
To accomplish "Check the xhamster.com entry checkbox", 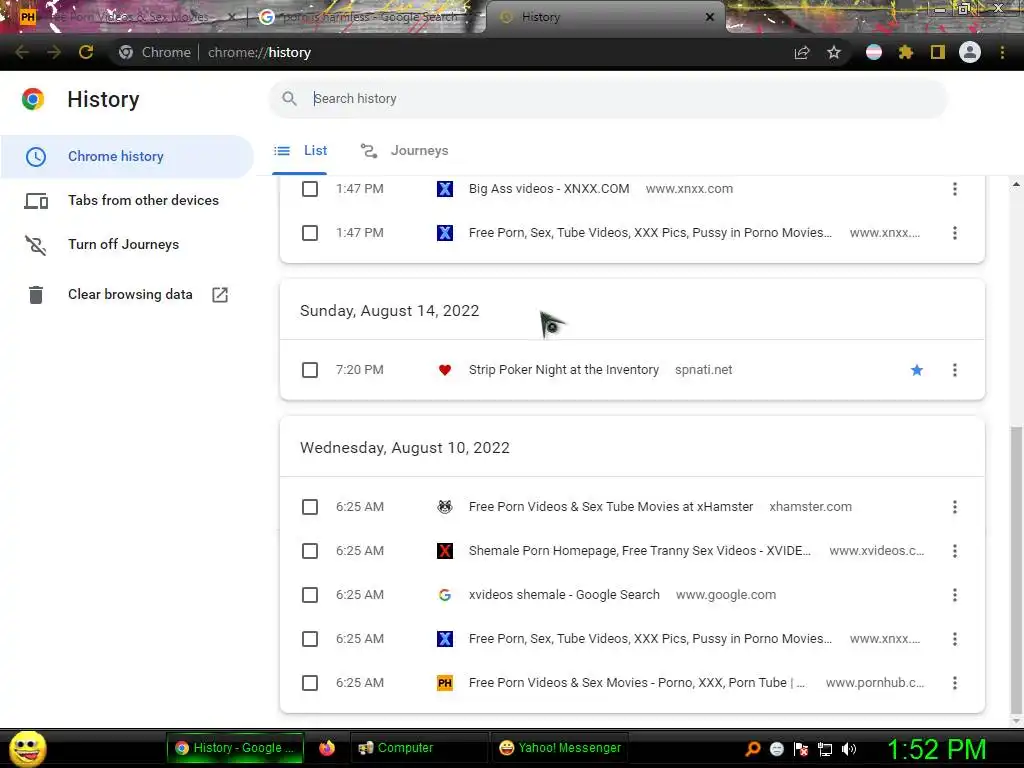I will [x=310, y=507].
